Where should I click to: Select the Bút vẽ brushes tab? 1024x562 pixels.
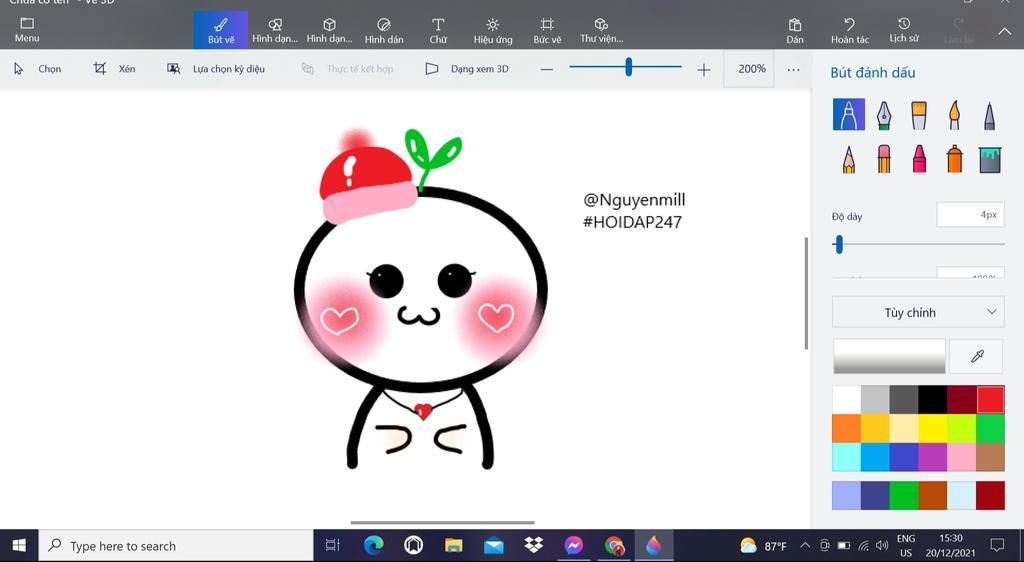point(221,30)
